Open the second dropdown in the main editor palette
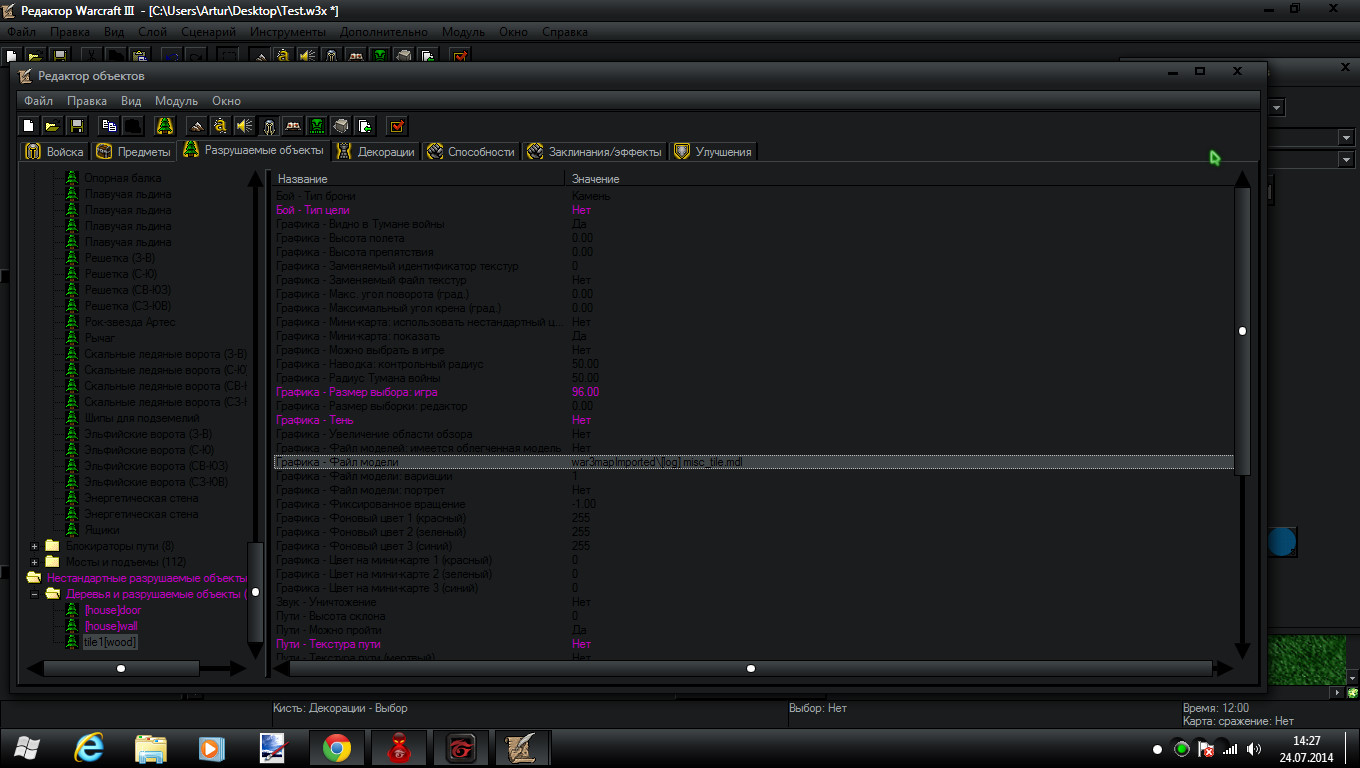Image resolution: width=1360 pixels, height=768 pixels. (1346, 136)
